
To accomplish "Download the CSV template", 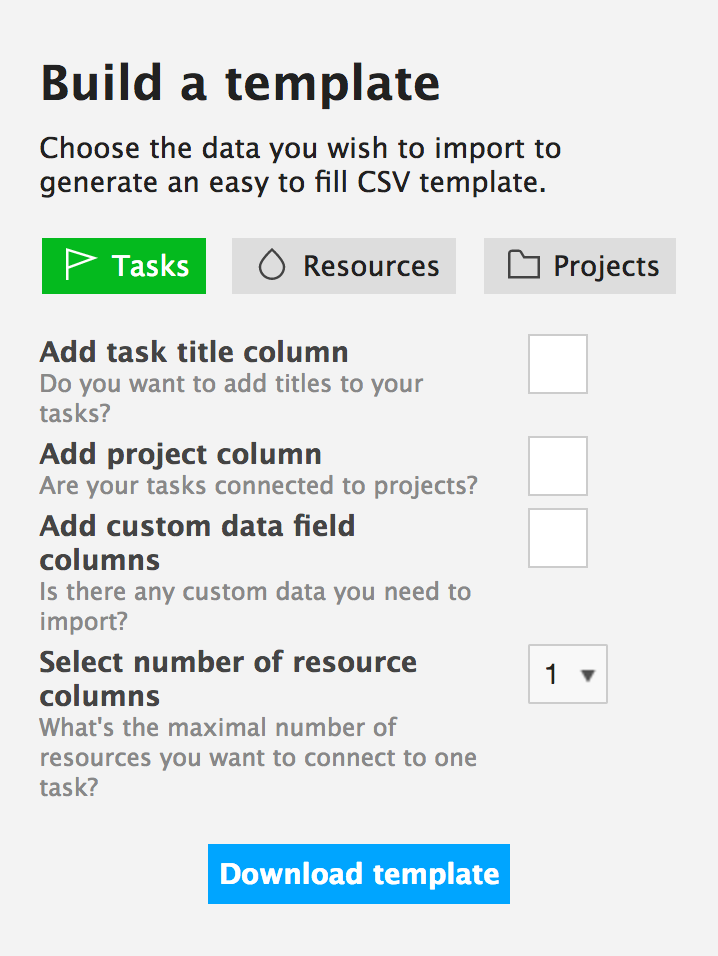I will click(x=359, y=874).
